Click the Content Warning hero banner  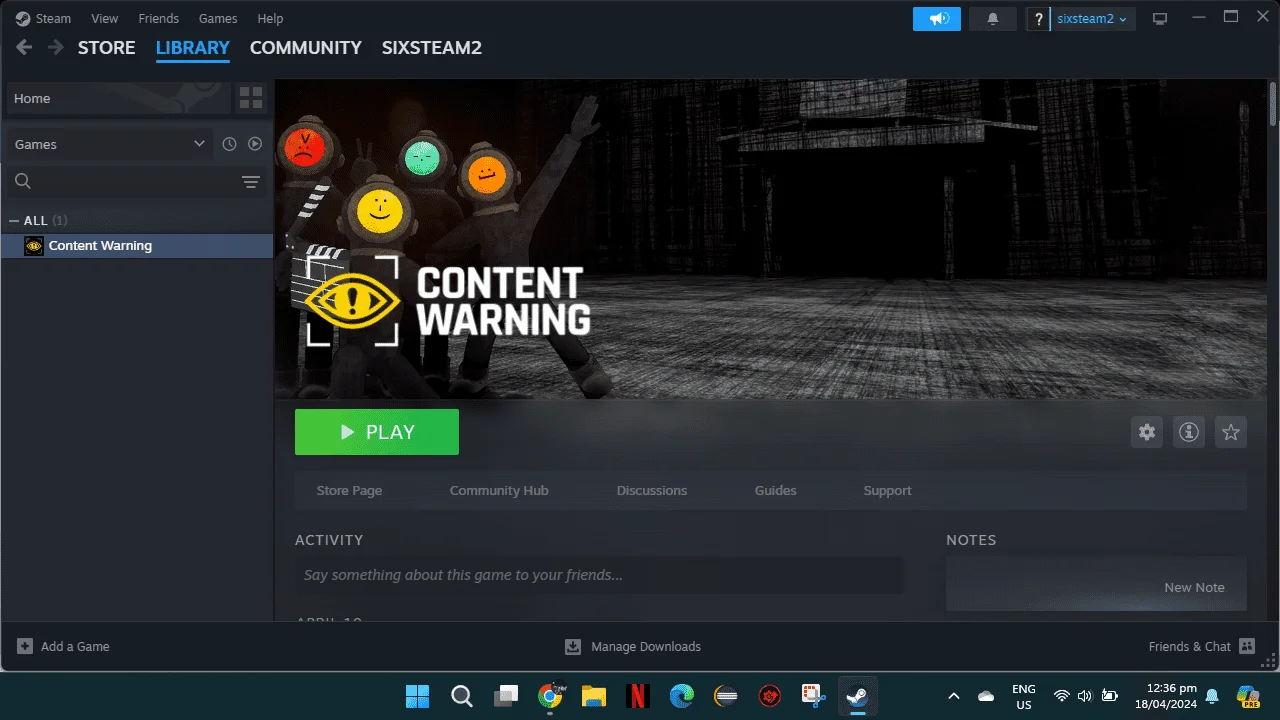pyautogui.click(x=771, y=239)
